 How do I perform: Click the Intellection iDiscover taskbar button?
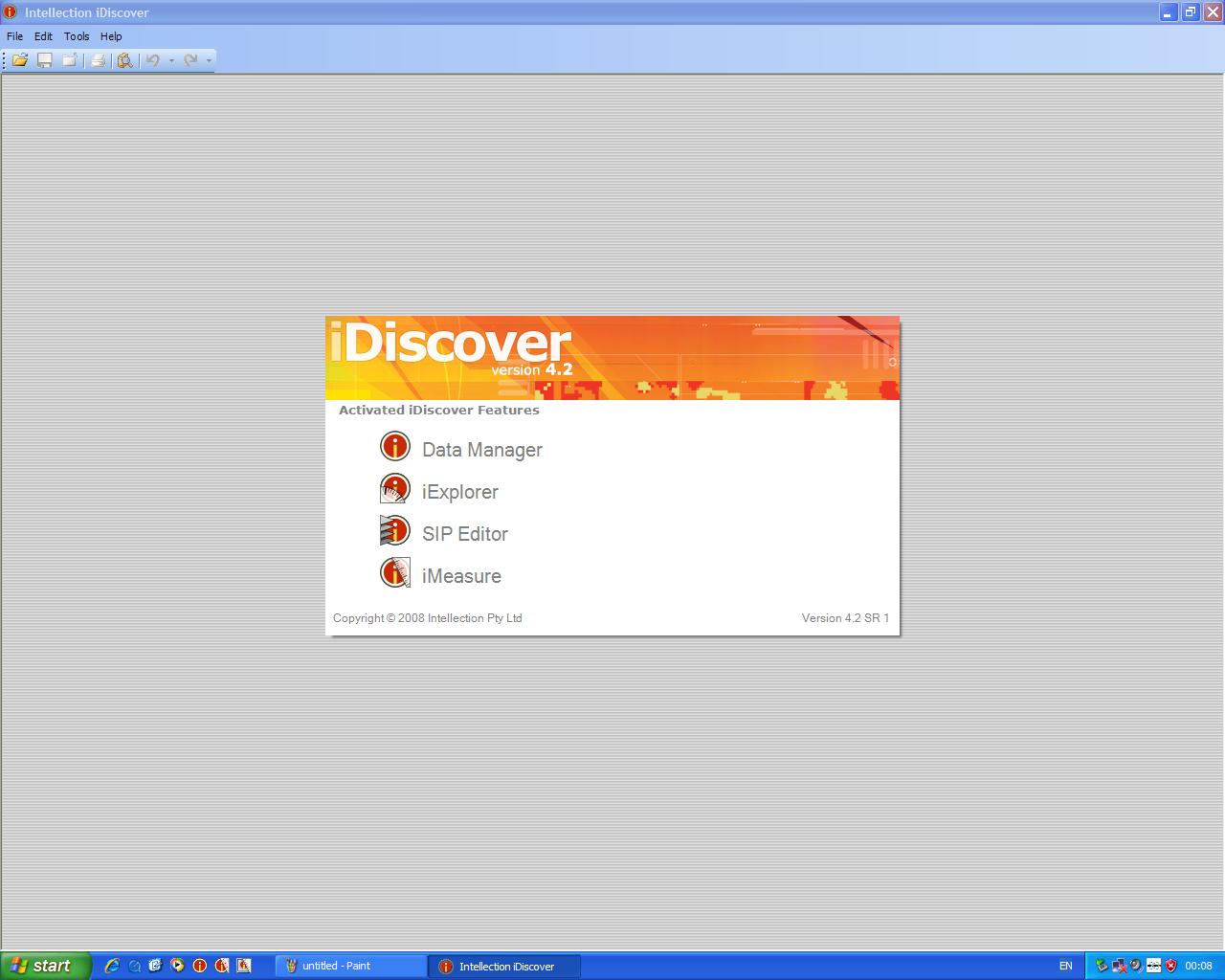point(504,966)
